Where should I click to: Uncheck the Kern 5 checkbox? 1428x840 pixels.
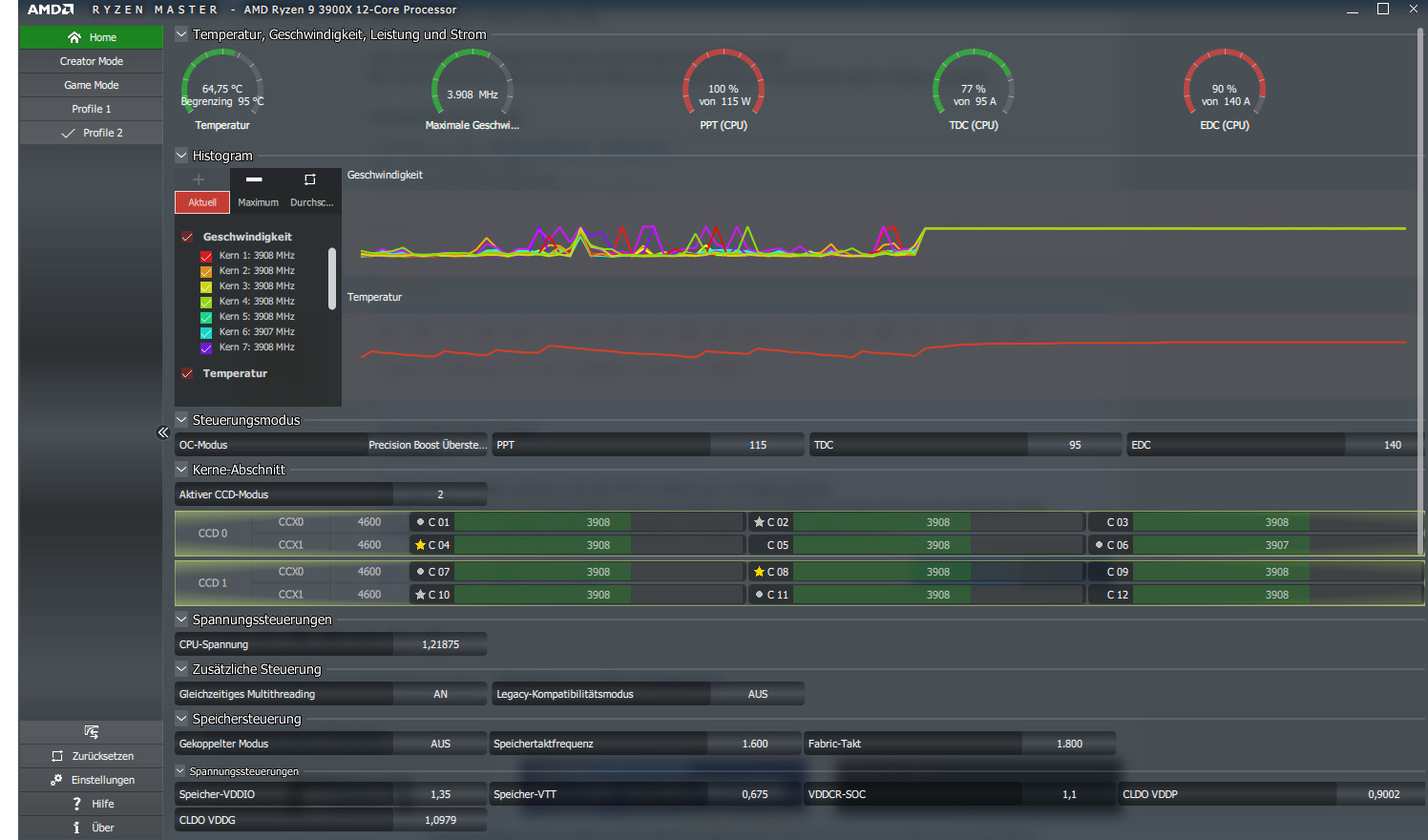tap(206, 317)
